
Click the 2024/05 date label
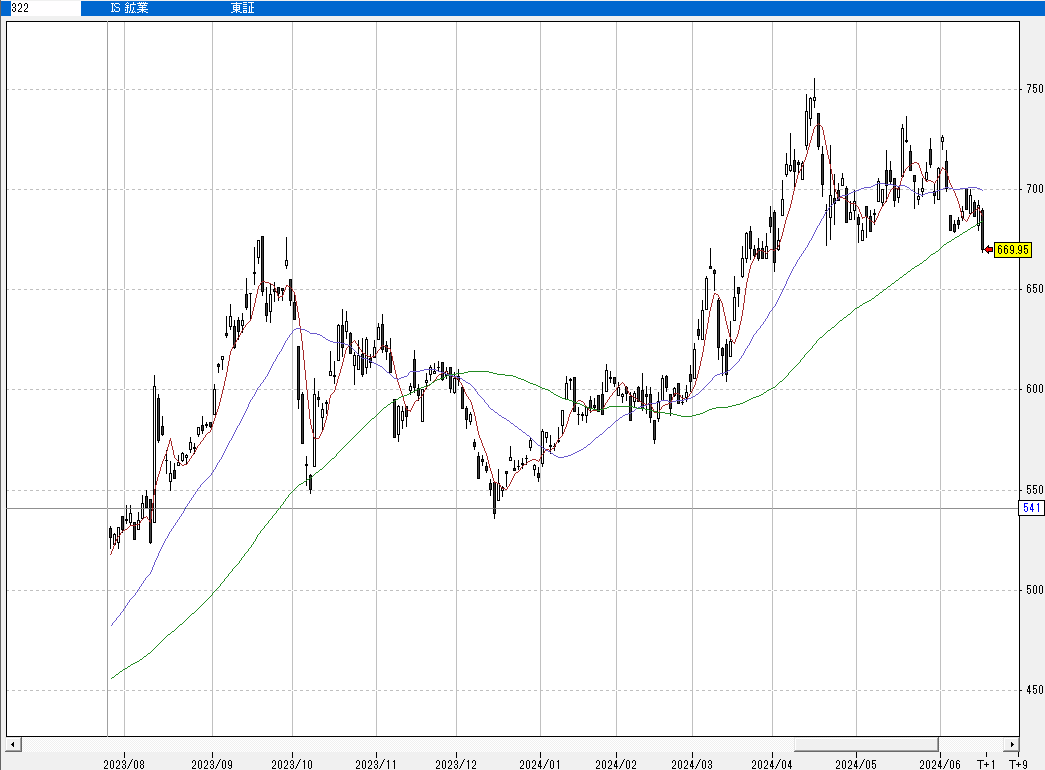coord(856,764)
